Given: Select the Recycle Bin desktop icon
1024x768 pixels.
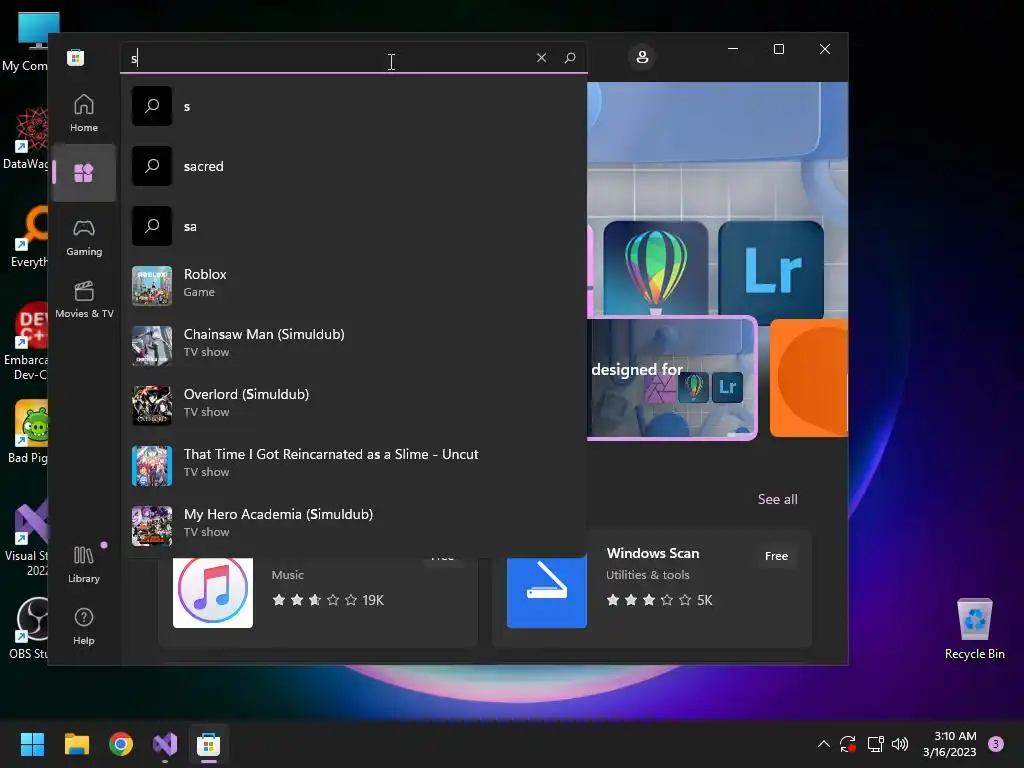Looking at the screenshot, I should pos(974,629).
